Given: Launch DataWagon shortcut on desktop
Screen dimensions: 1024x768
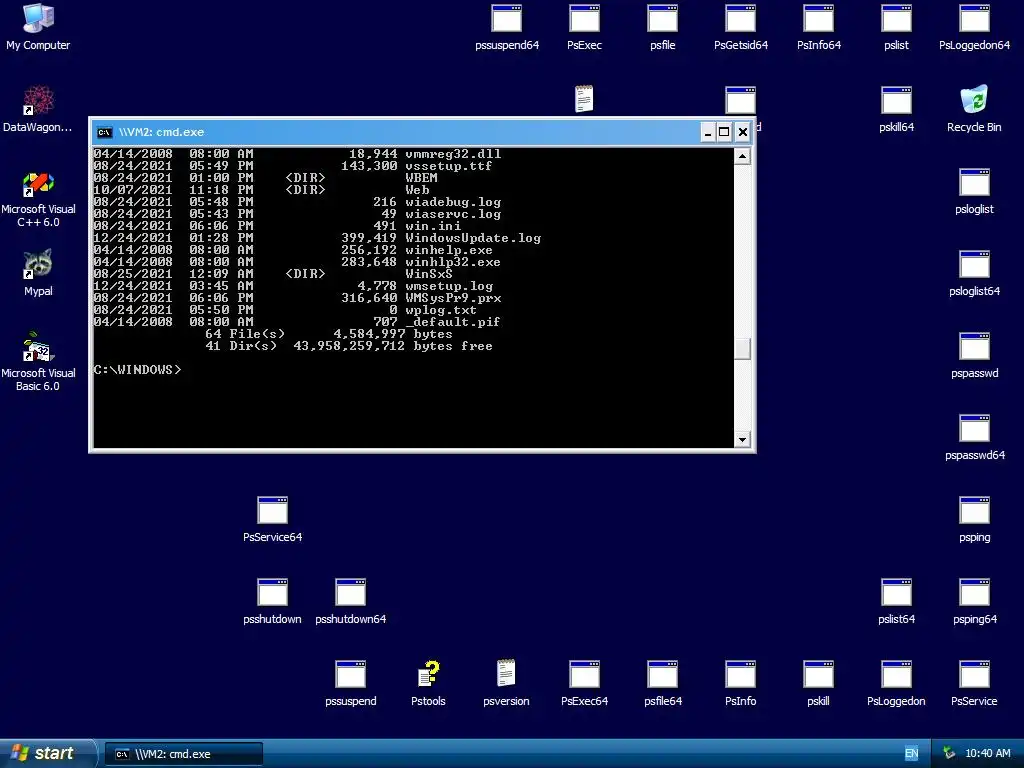Looking at the screenshot, I should tap(38, 109).
